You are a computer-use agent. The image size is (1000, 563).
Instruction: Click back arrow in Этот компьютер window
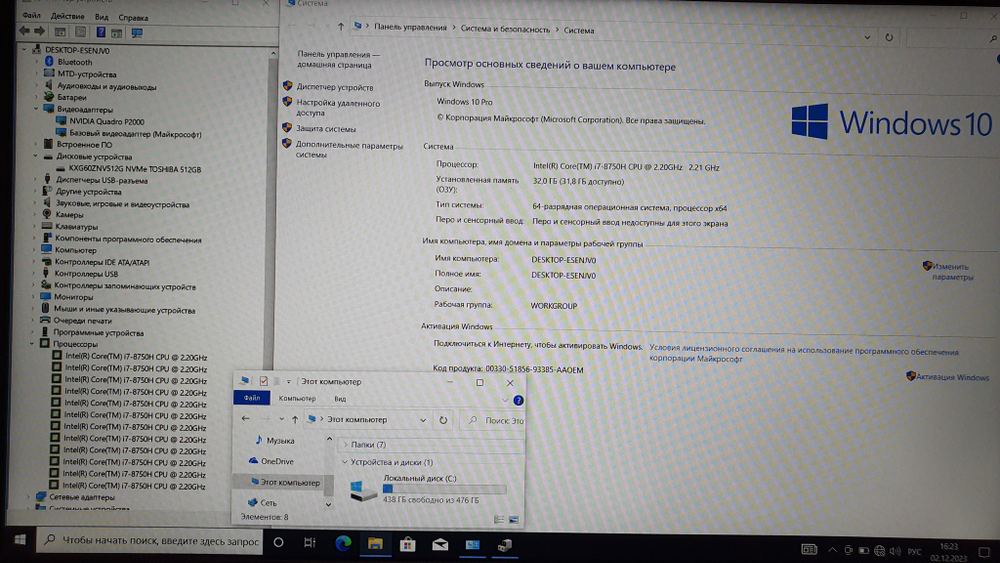246,418
